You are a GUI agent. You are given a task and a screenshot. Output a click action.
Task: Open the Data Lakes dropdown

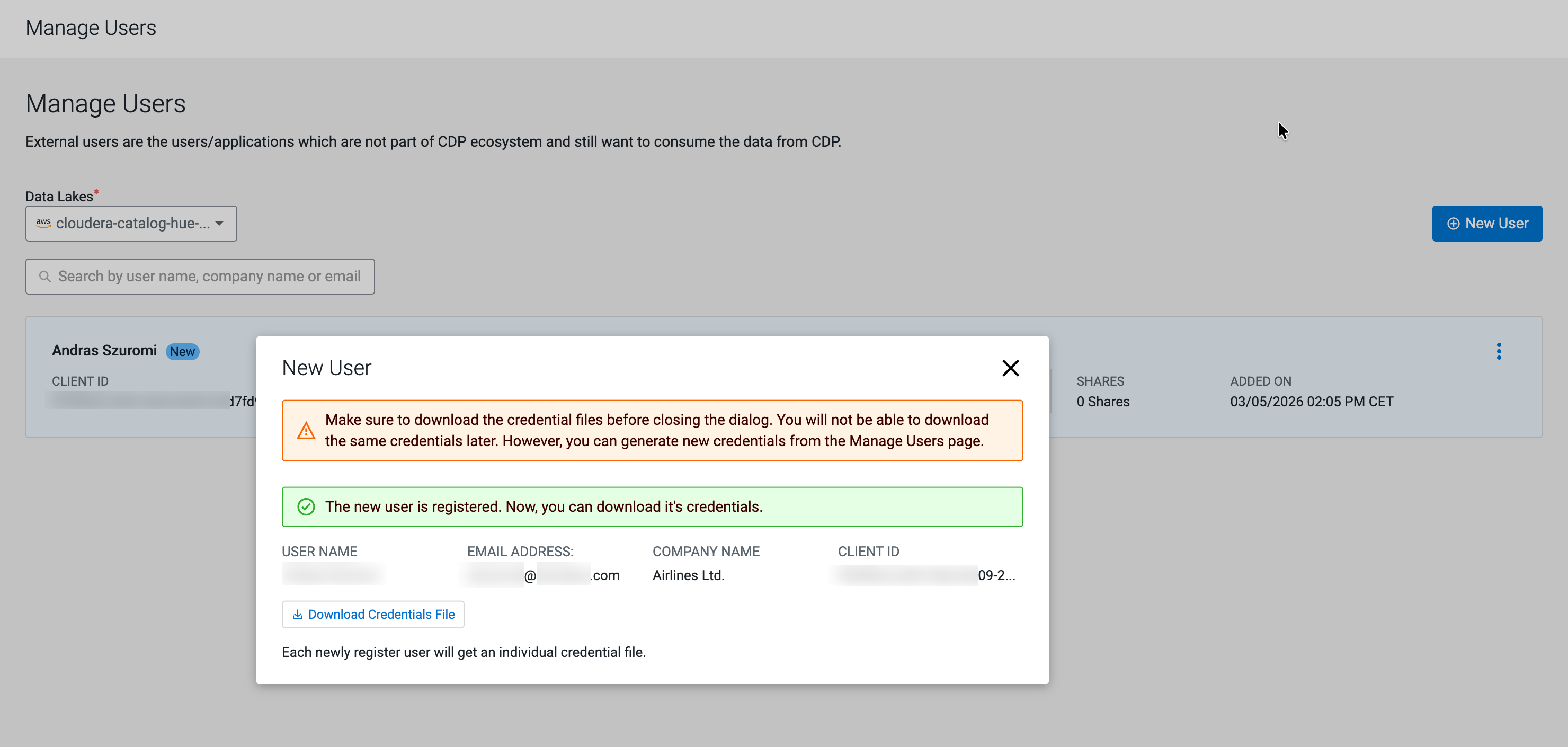pyautogui.click(x=131, y=224)
